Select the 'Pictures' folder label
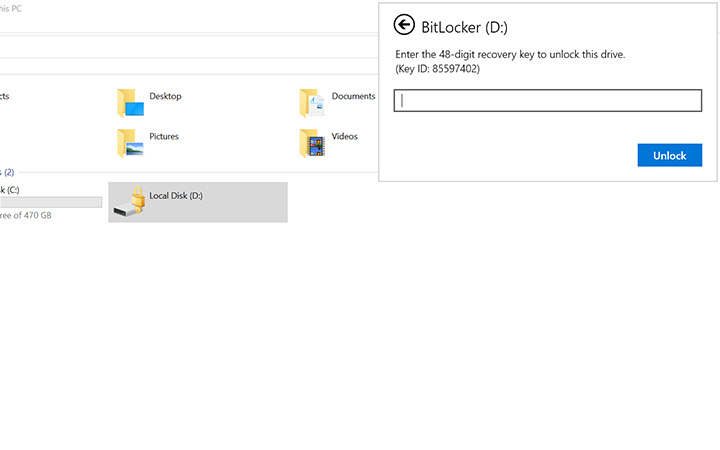The height and width of the screenshot is (450, 720). pyautogui.click(x=164, y=136)
